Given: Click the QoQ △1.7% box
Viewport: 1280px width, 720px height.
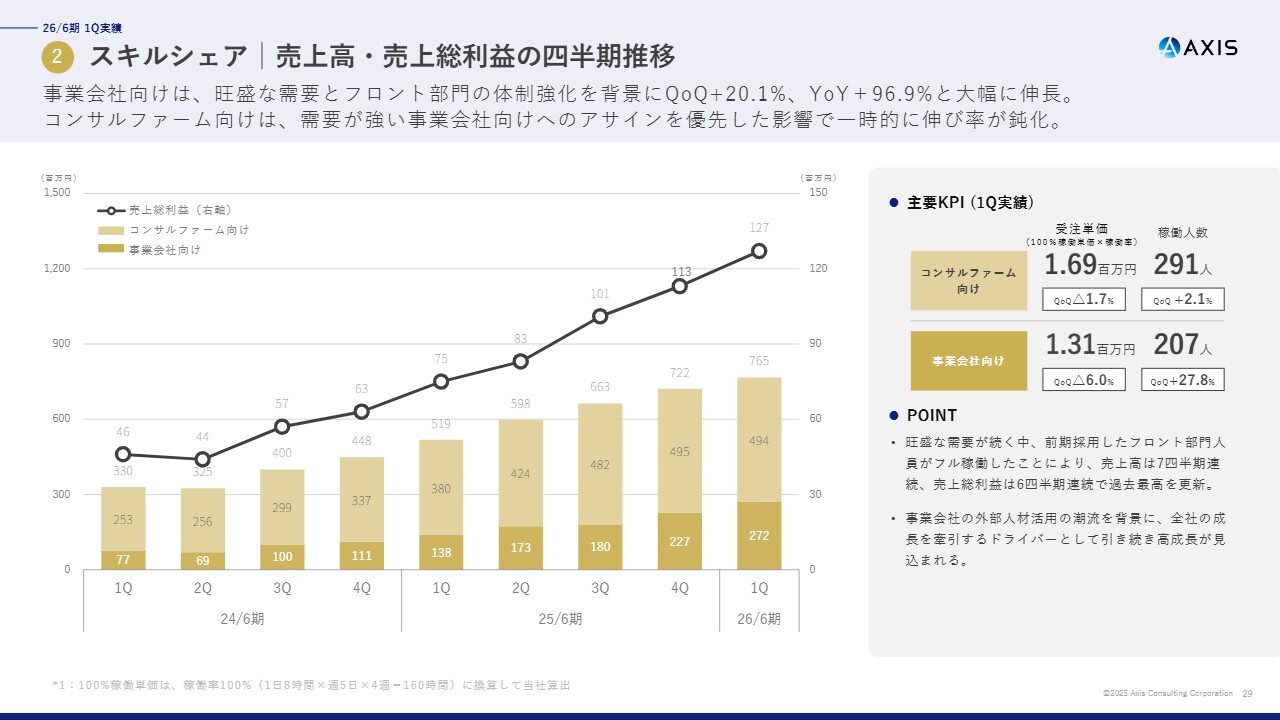Looking at the screenshot, I should point(1083,299).
